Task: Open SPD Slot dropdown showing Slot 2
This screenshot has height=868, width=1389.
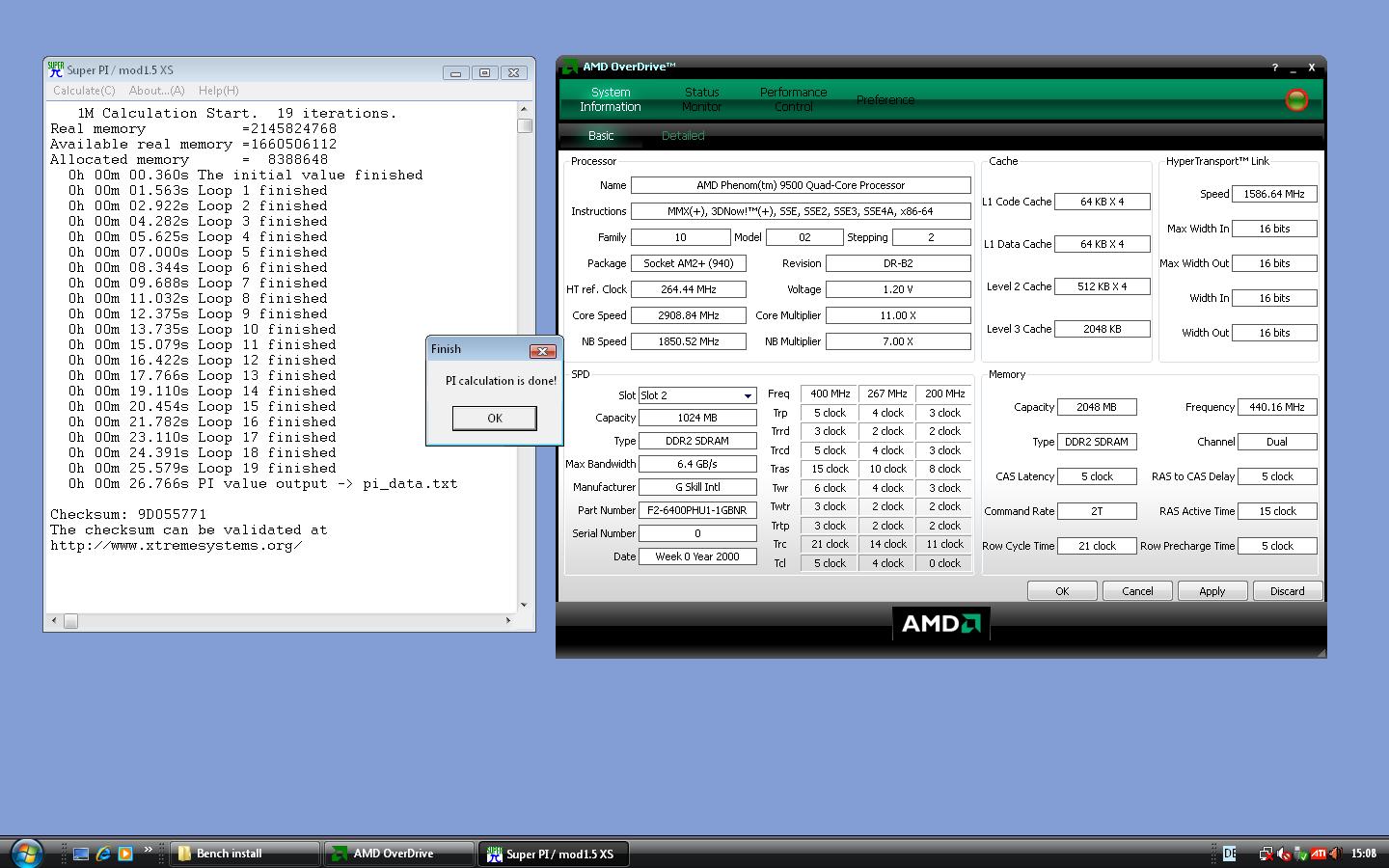Action: point(748,395)
